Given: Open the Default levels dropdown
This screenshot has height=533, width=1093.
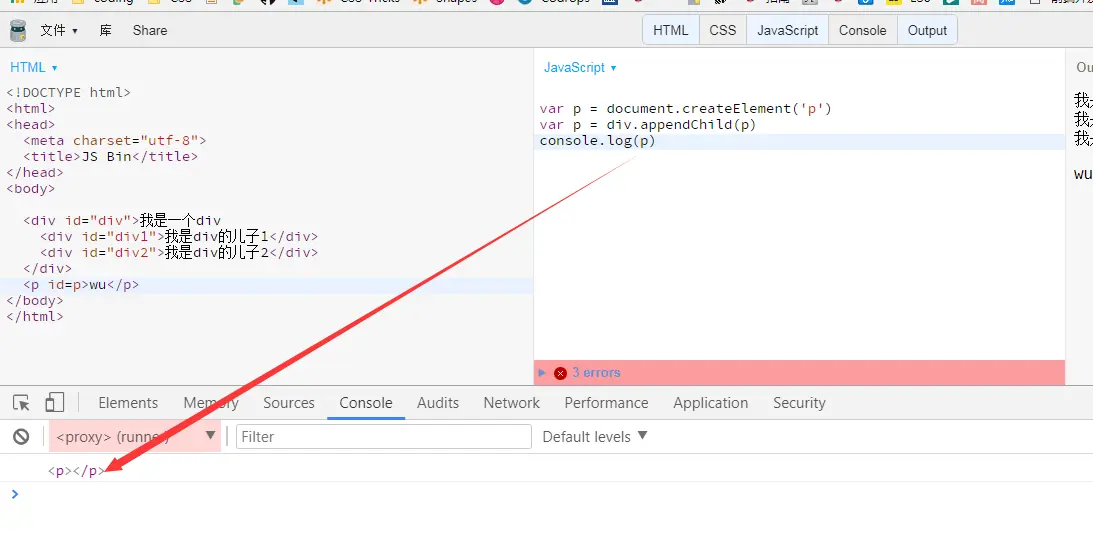Looking at the screenshot, I should (595, 437).
